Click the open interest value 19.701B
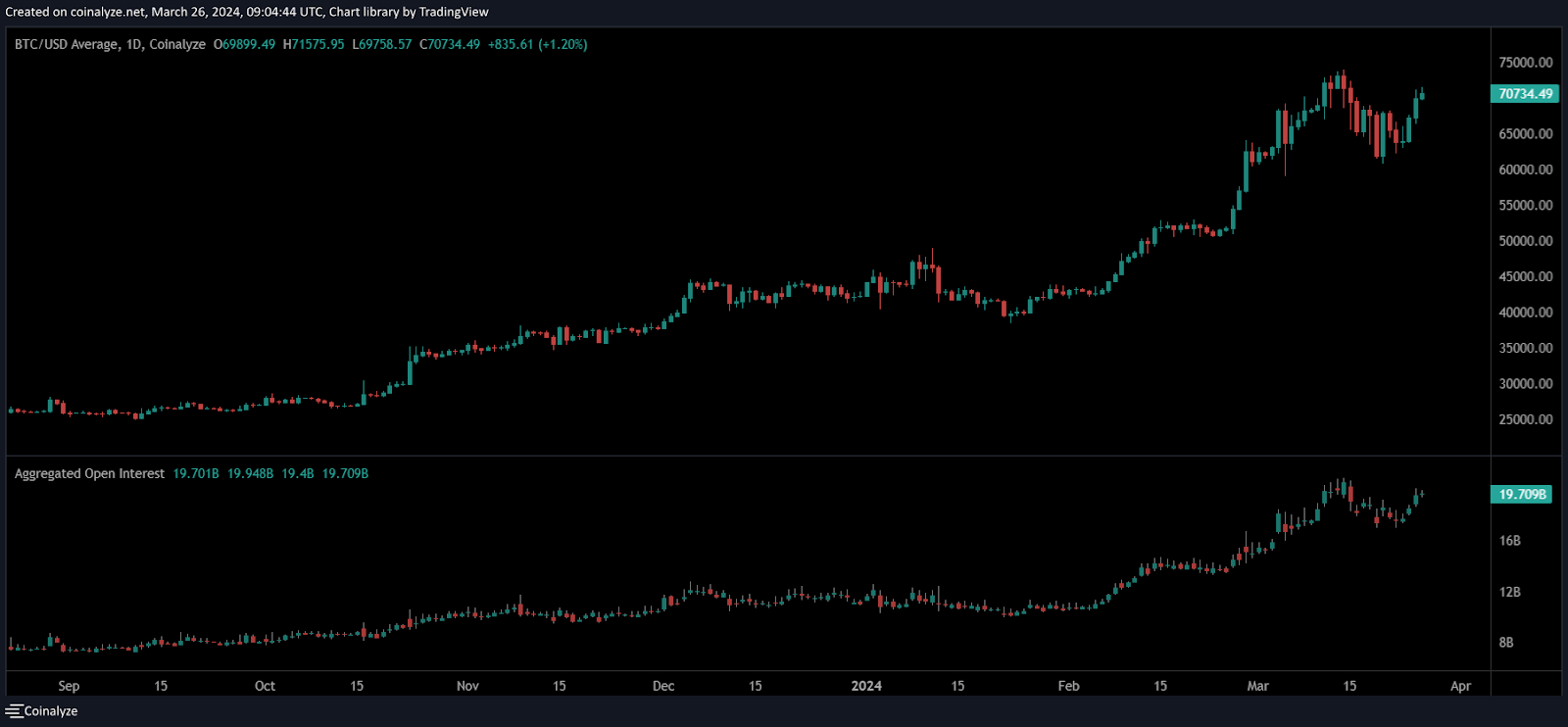The image size is (1568, 727). 196,473
